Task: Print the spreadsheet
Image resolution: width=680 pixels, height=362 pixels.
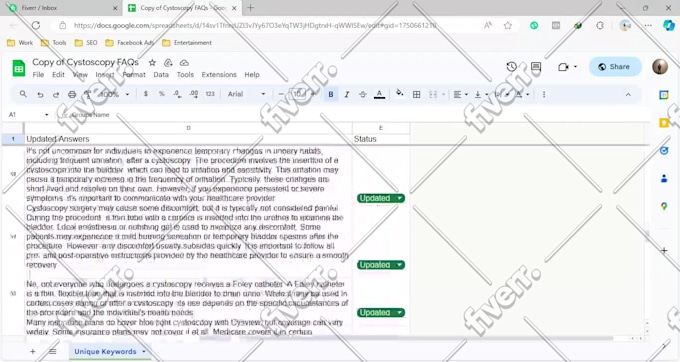Action: pos(72,95)
